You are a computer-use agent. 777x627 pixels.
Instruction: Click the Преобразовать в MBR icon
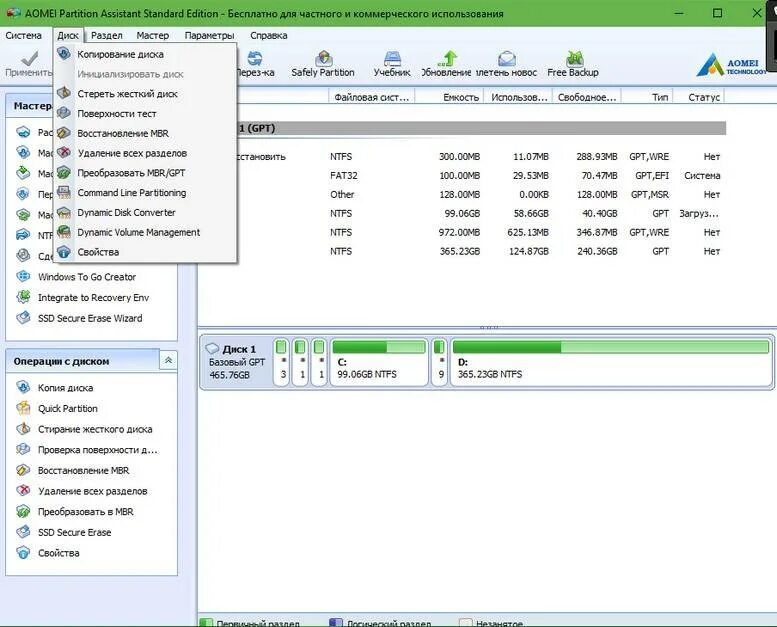pyautogui.click(x=23, y=511)
